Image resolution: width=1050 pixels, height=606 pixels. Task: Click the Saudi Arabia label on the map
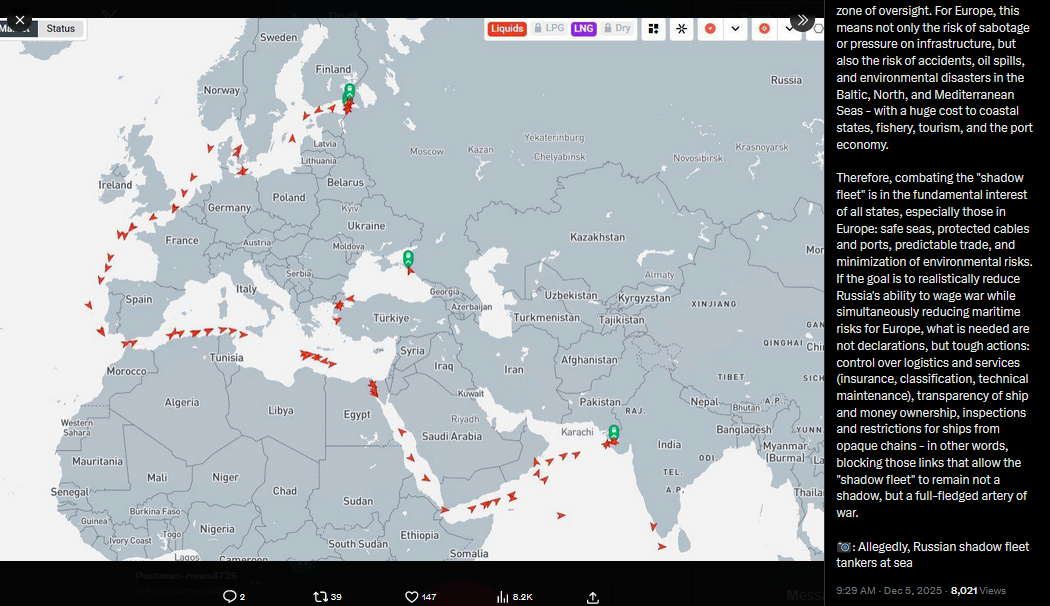click(451, 436)
